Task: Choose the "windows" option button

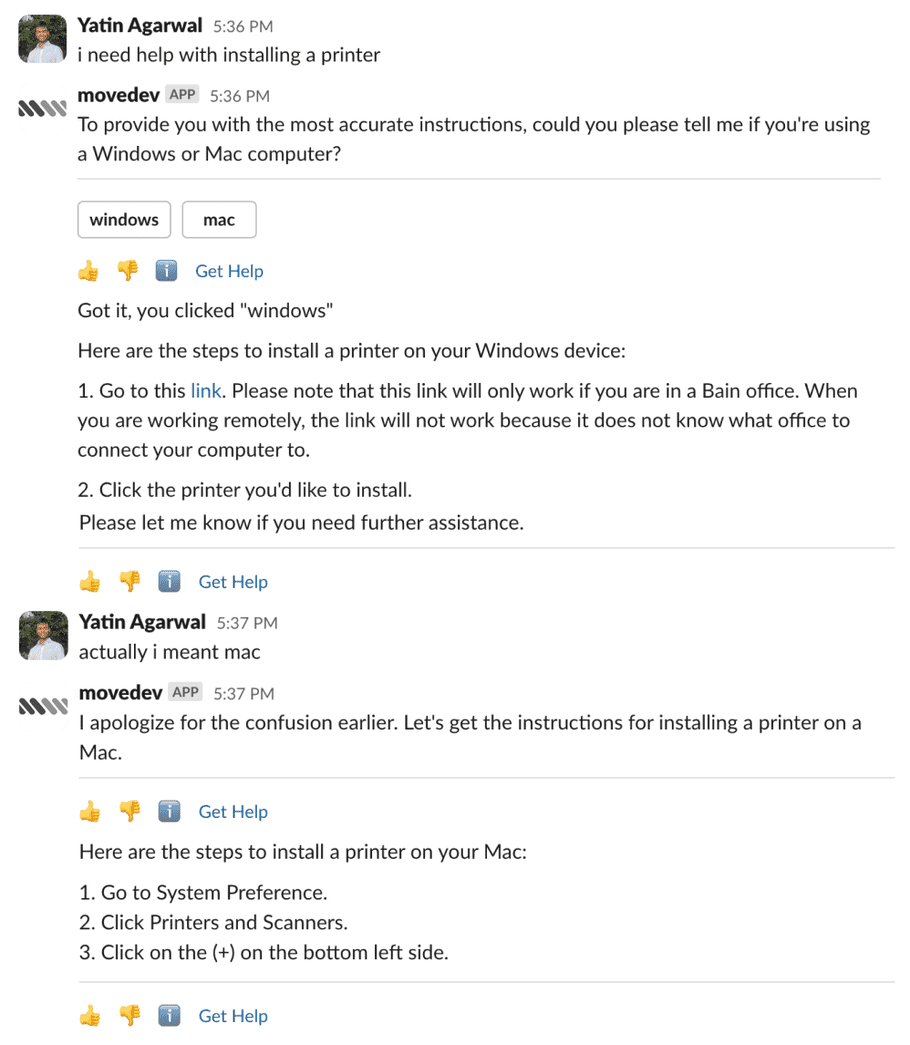Action: [x=124, y=220]
